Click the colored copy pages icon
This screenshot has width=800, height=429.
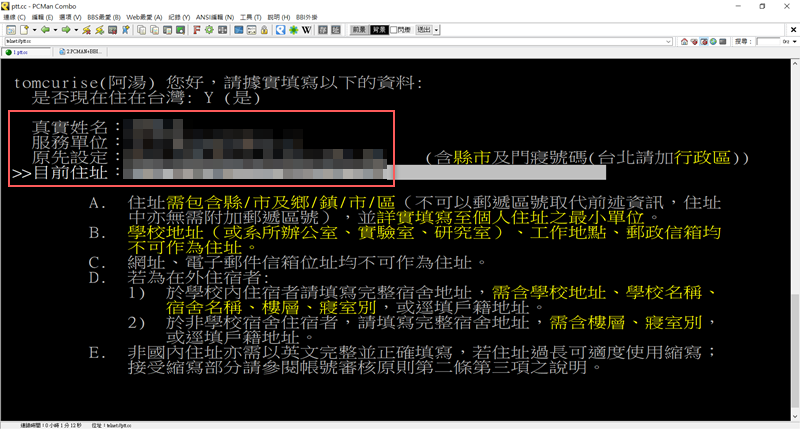tap(154, 30)
